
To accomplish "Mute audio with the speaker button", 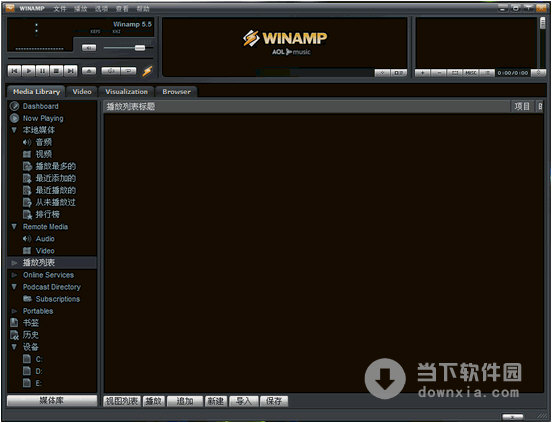I will click(x=89, y=48).
